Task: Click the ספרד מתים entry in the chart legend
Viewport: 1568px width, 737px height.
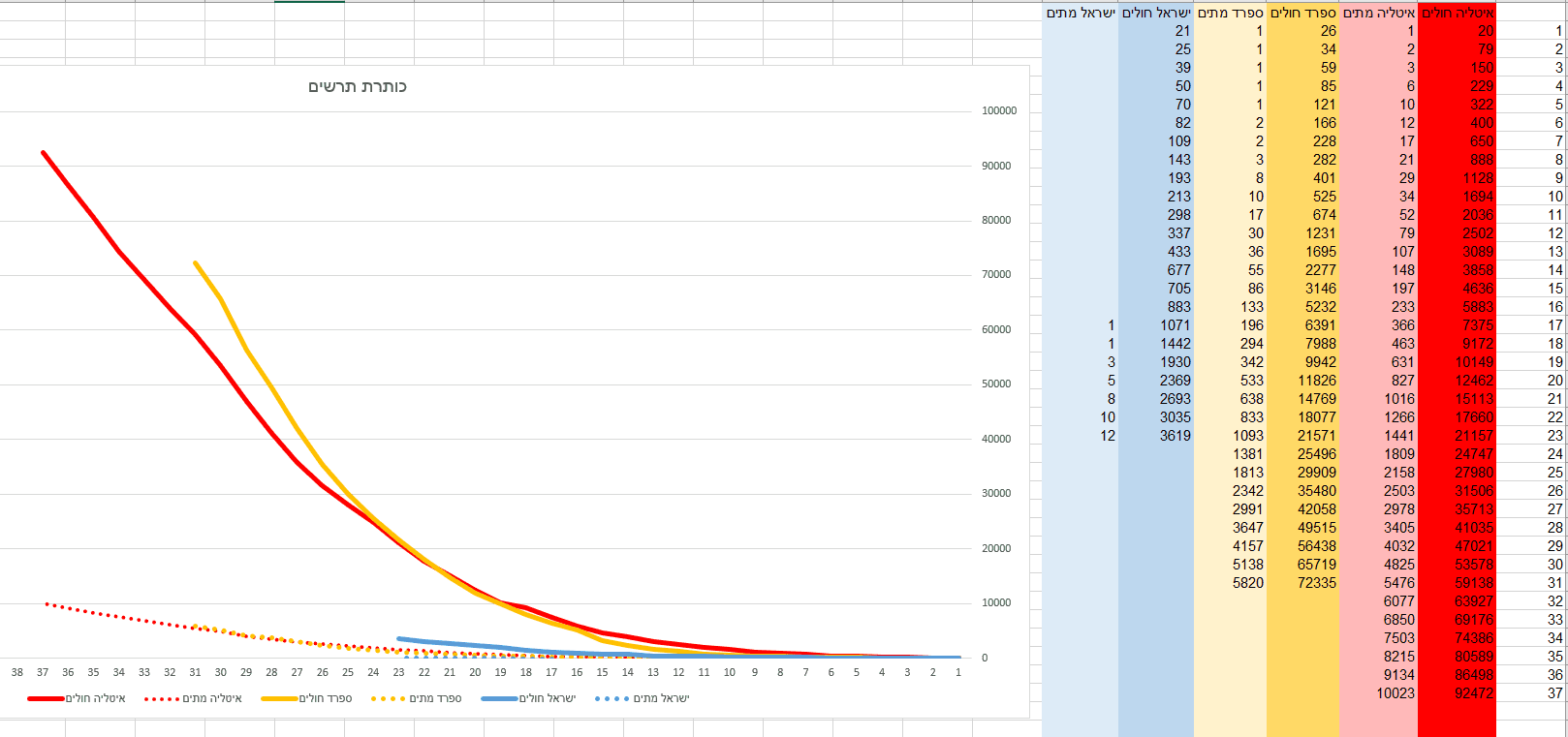Action: pos(417,698)
